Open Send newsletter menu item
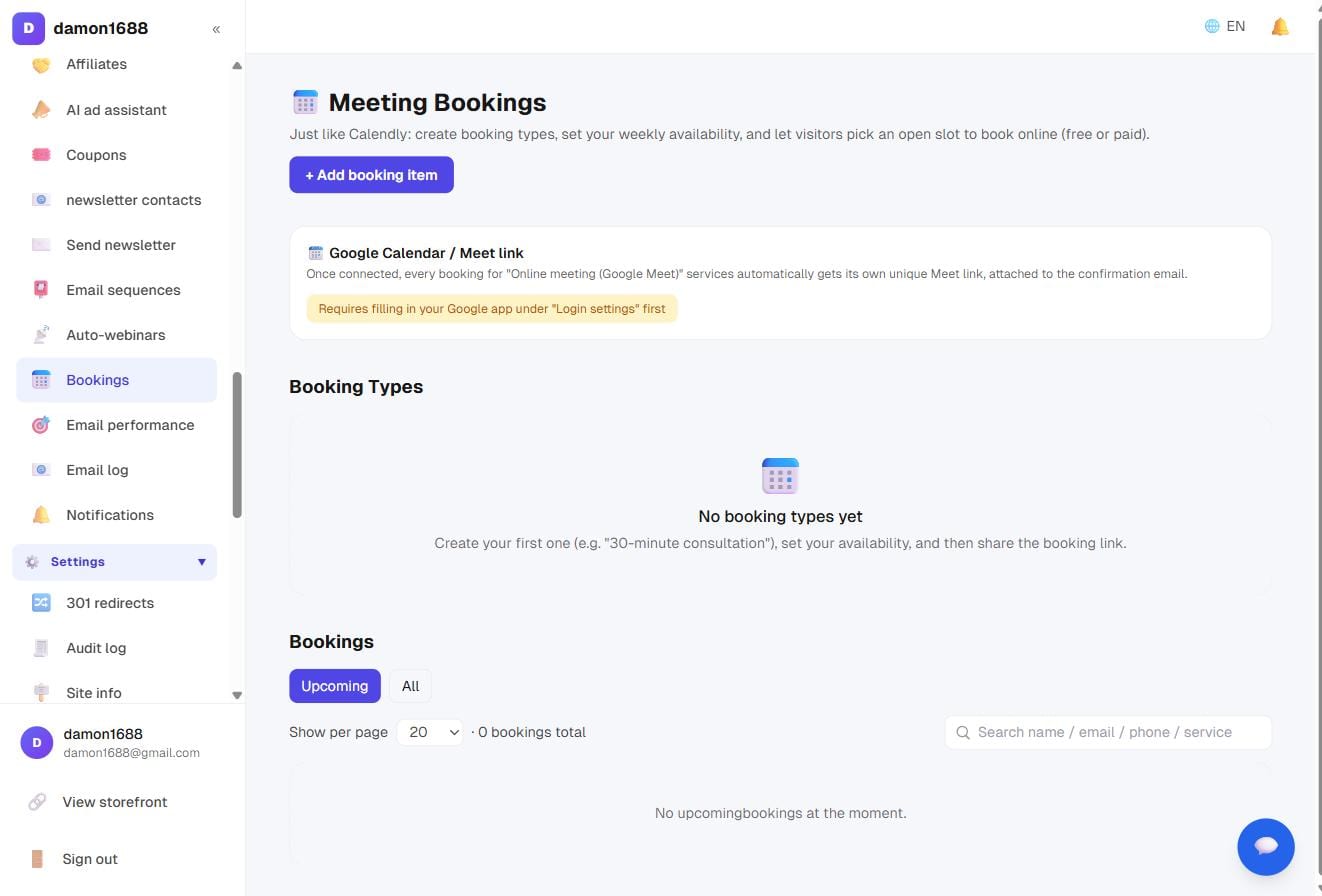Image resolution: width=1322 pixels, height=896 pixels. pyautogui.click(x=116, y=245)
